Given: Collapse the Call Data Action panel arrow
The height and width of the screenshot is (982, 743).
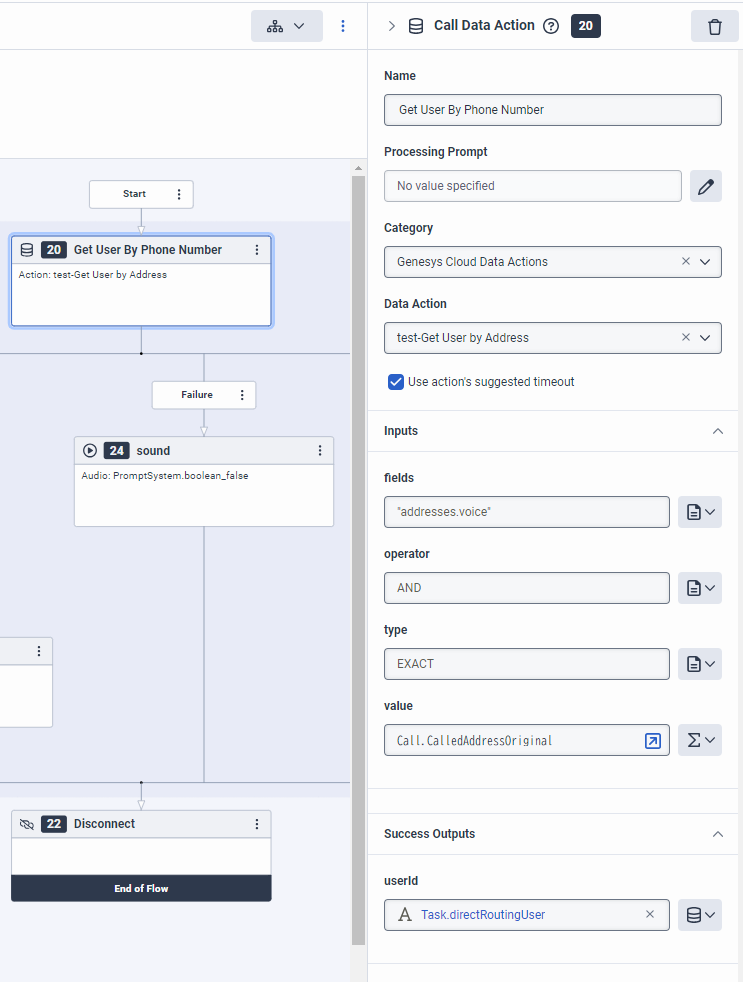Looking at the screenshot, I should coord(392,26).
